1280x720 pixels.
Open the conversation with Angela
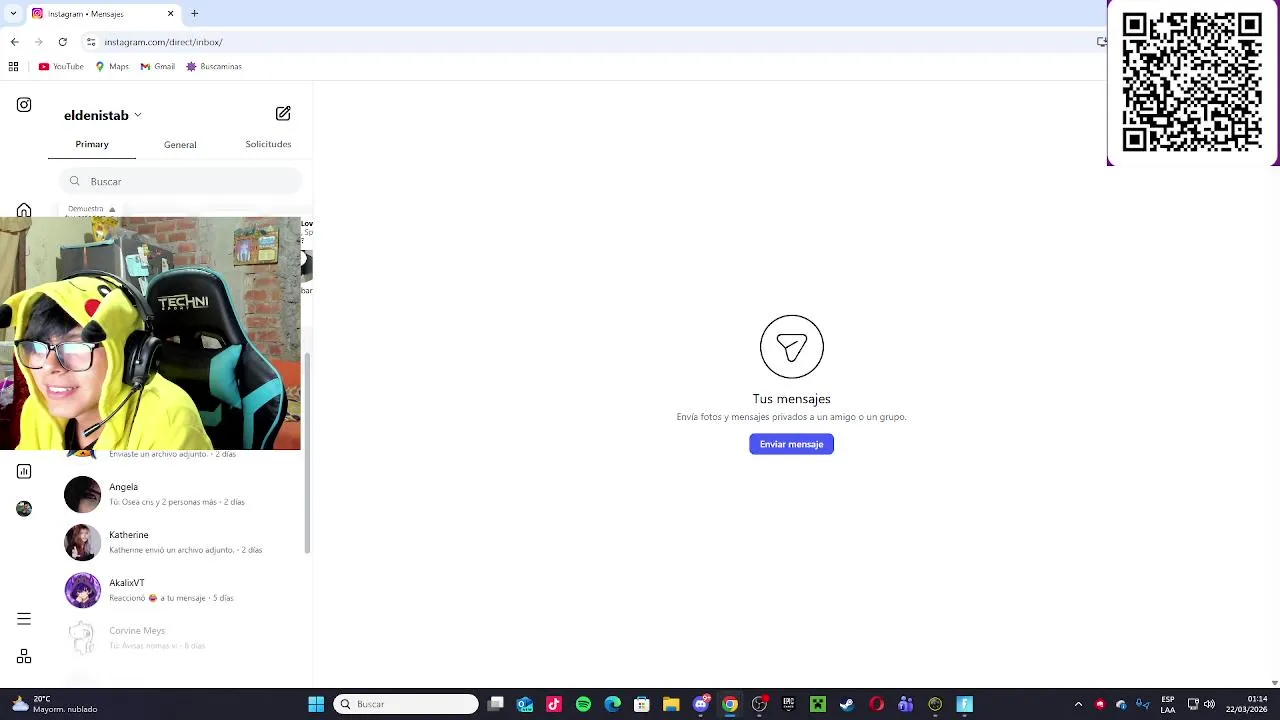[x=180, y=494]
